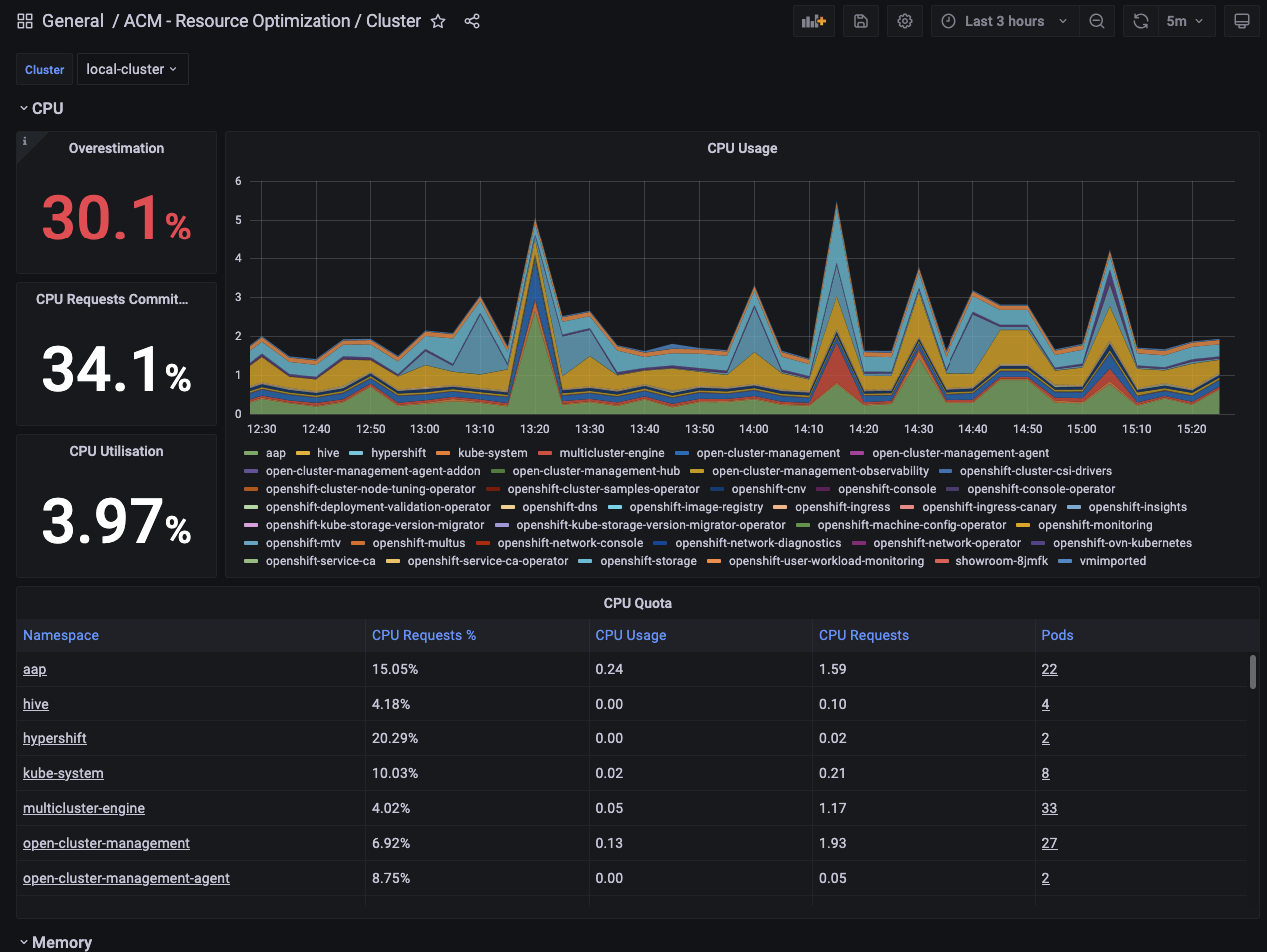Open the CPU Usage panel title menu
The image size is (1267, 952).
click(x=742, y=148)
